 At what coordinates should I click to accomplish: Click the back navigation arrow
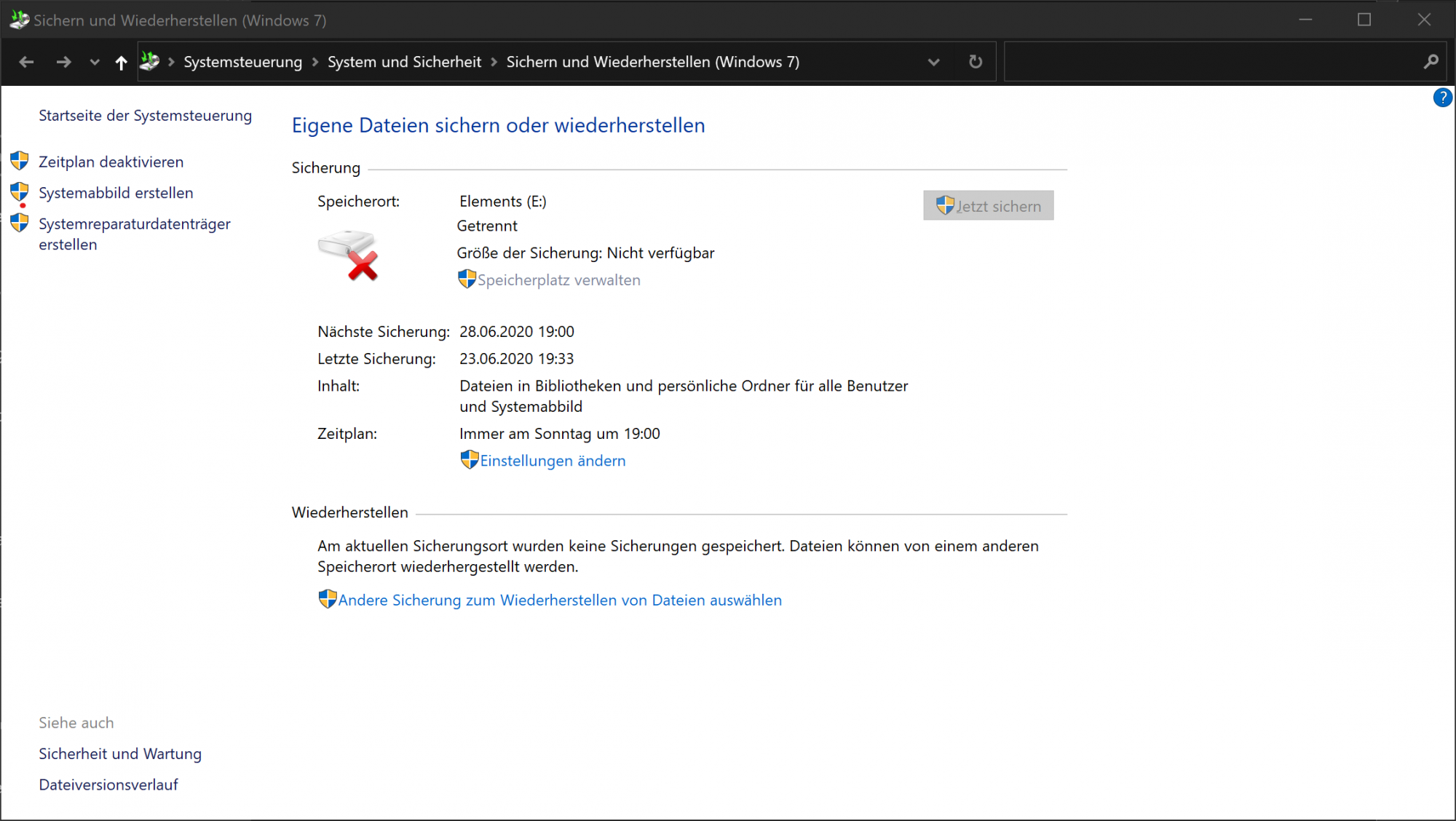(x=26, y=63)
